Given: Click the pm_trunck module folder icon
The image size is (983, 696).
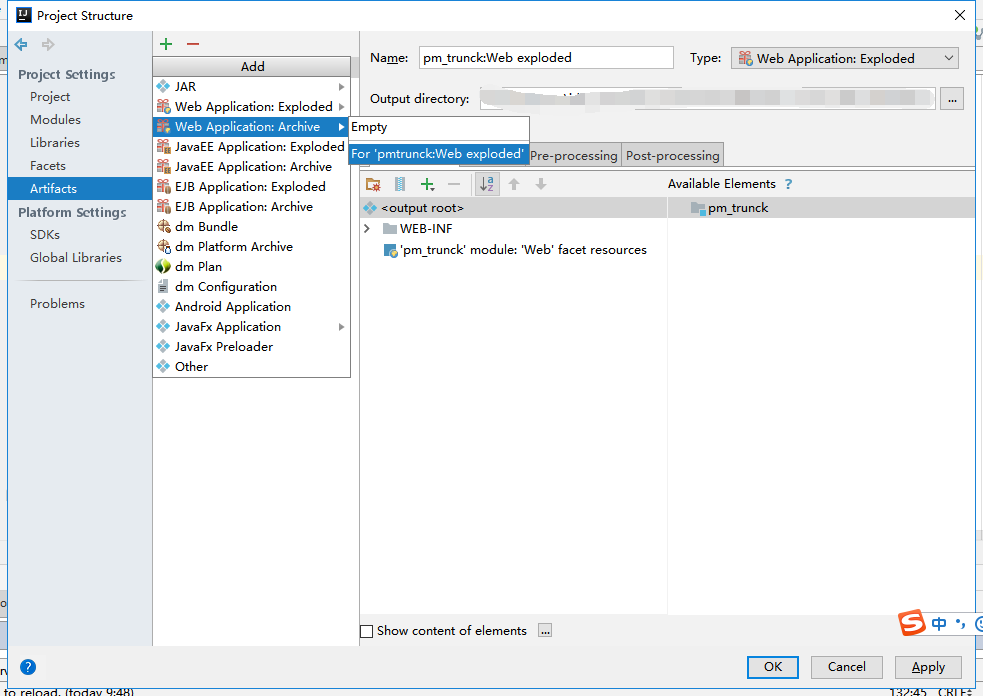Looking at the screenshot, I should point(698,208).
